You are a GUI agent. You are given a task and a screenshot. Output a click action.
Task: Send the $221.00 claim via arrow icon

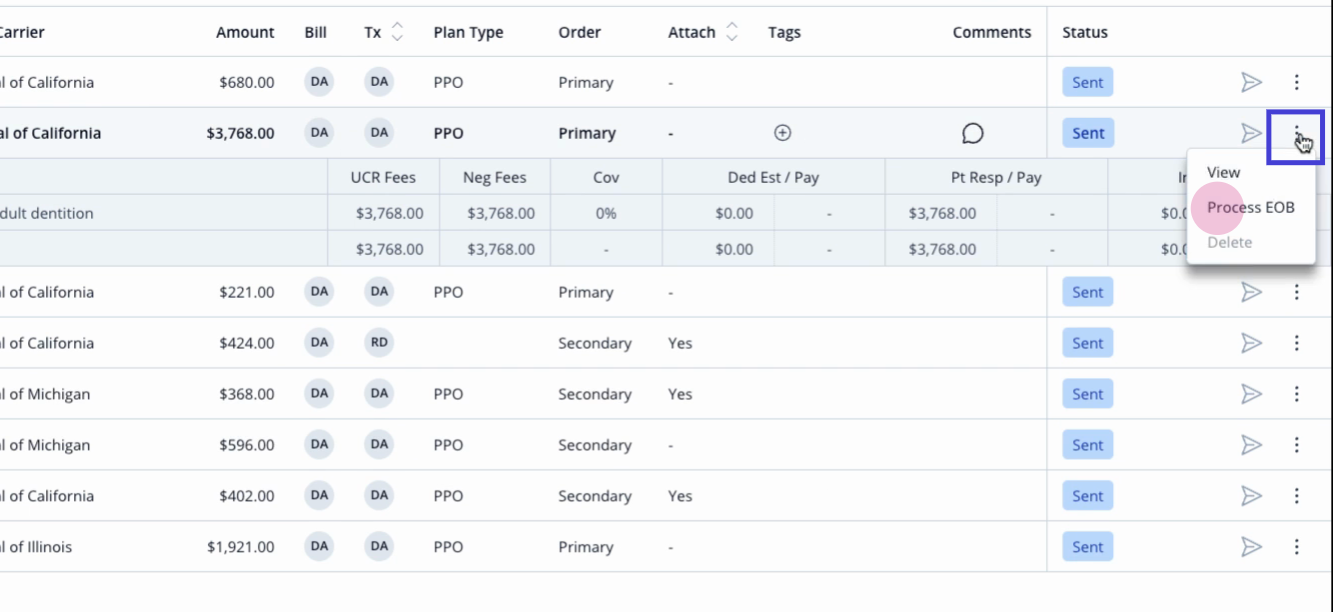coord(1251,292)
